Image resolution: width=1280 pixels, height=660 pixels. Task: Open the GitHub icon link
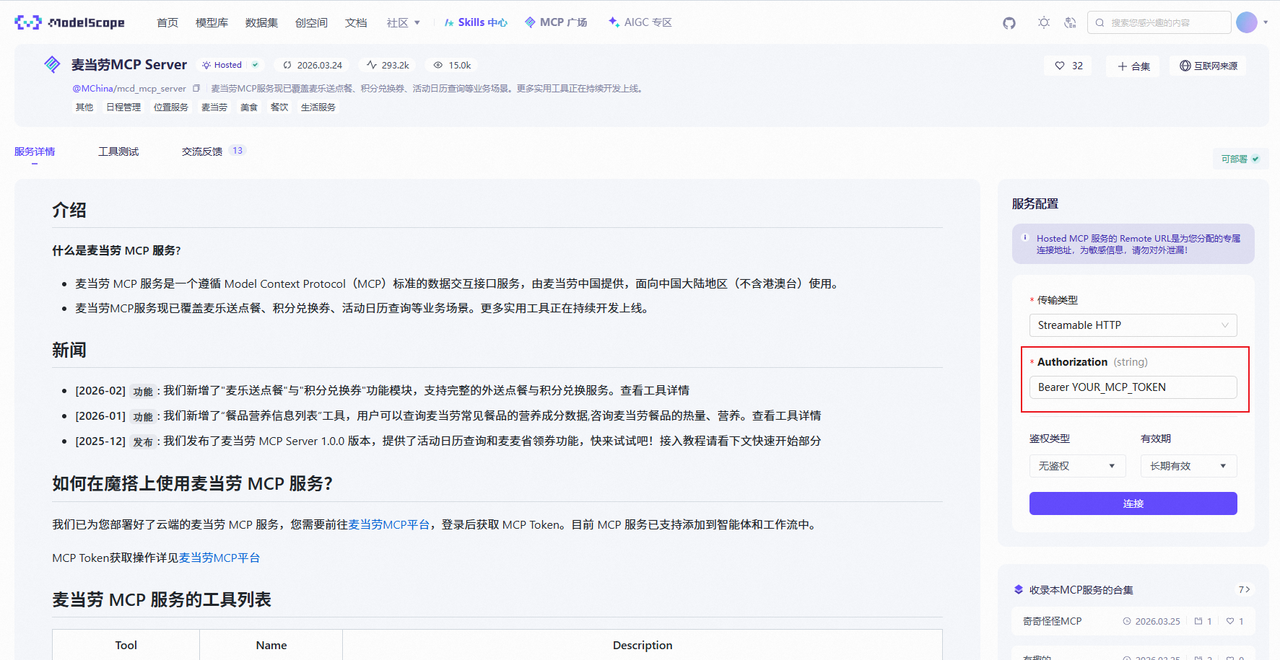(1009, 23)
